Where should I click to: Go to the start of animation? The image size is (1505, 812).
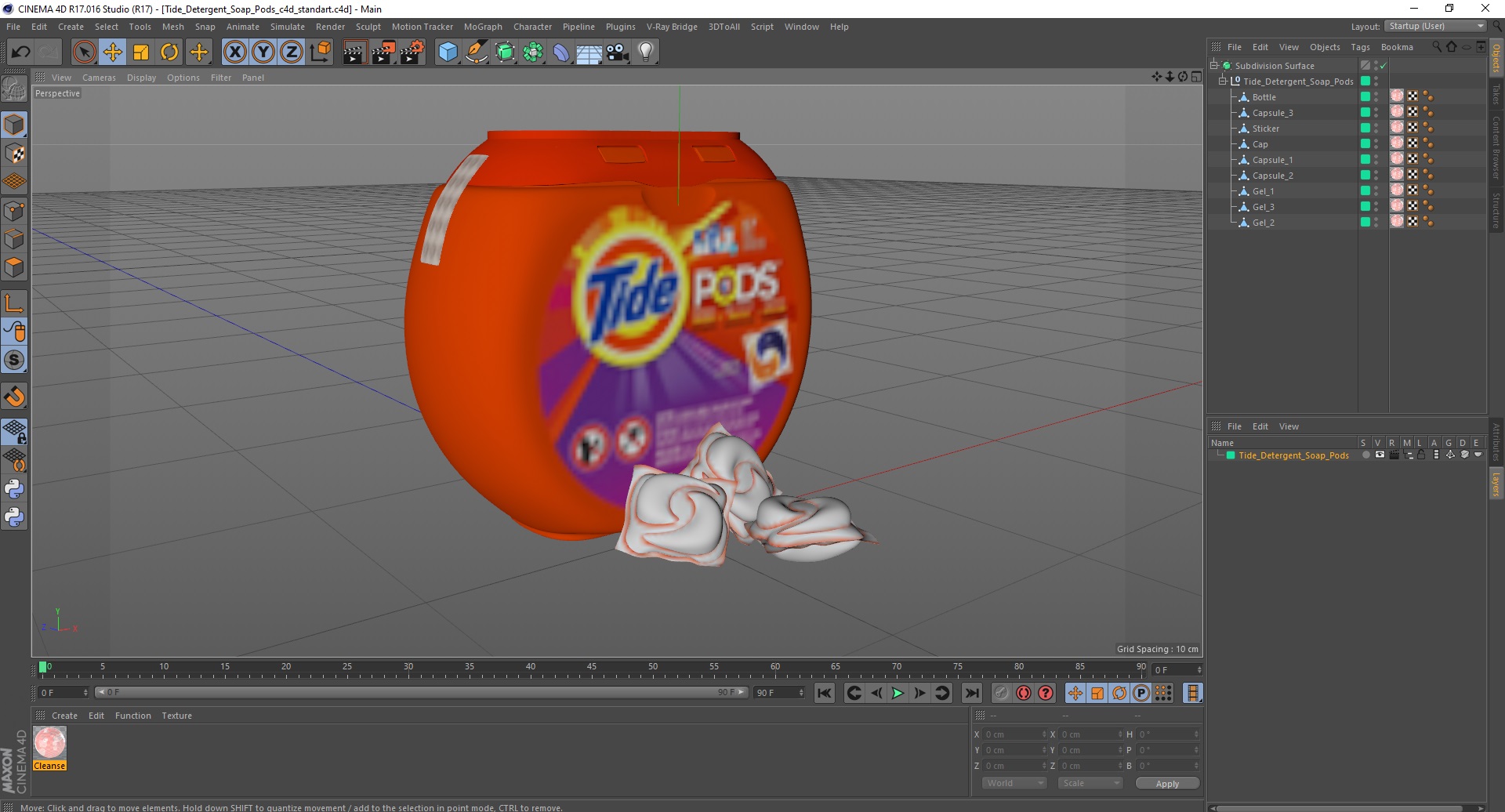[824, 693]
